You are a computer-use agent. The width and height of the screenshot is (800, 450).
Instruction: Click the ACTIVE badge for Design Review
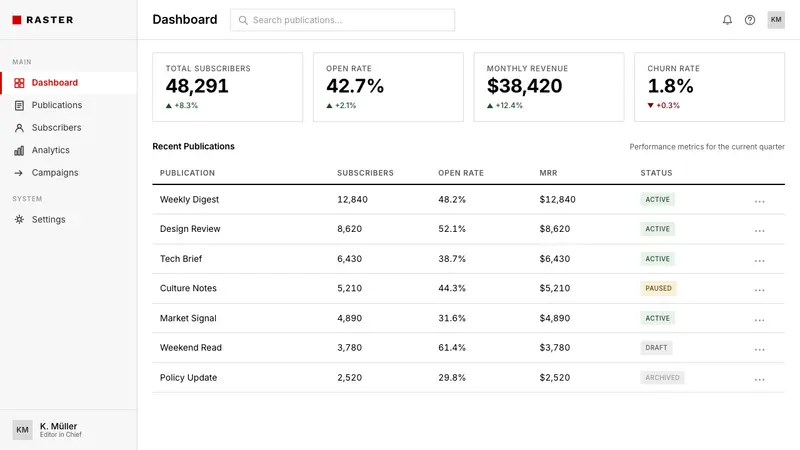(x=657, y=229)
